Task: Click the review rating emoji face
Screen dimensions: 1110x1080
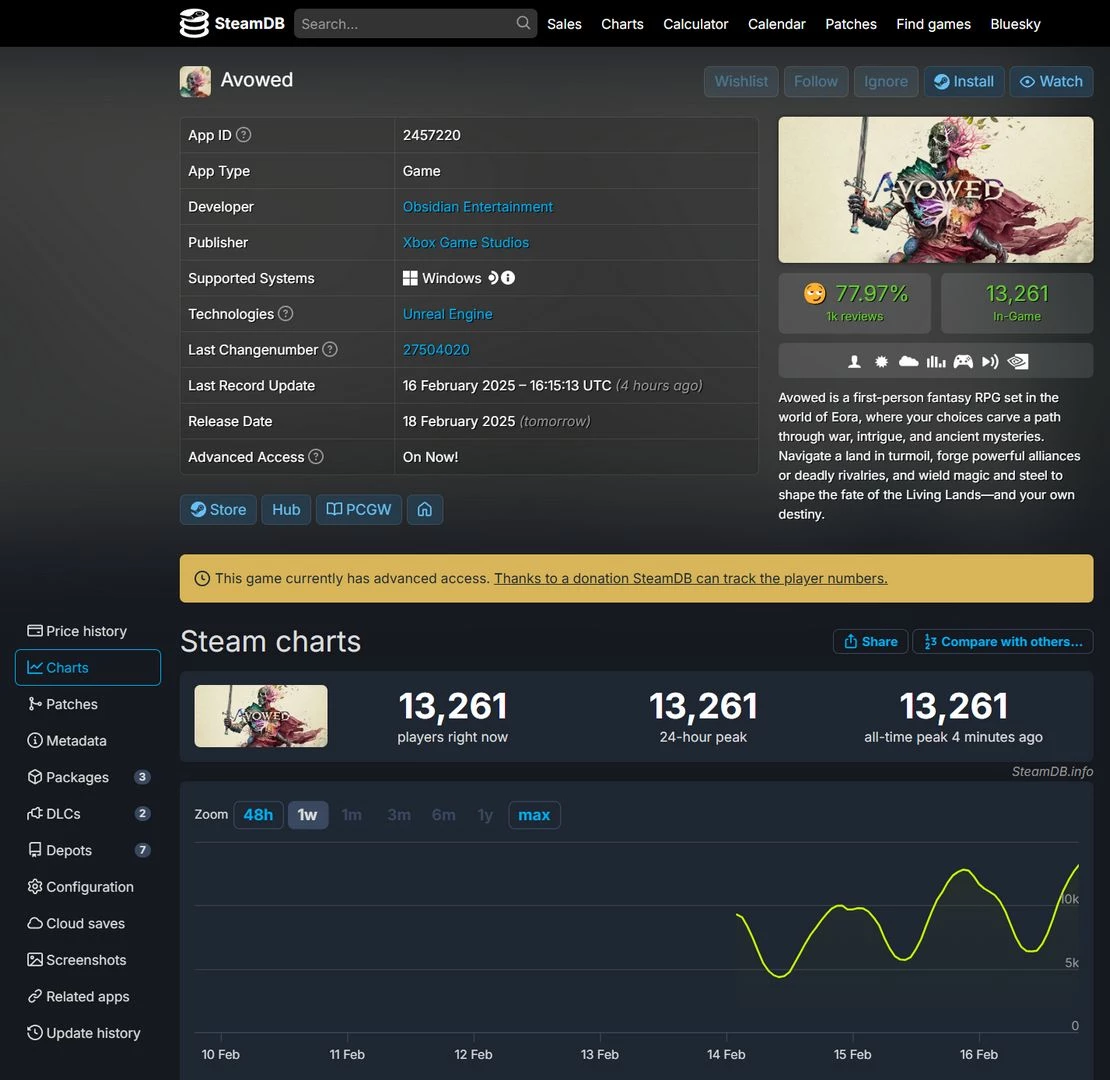Action: 814,293
